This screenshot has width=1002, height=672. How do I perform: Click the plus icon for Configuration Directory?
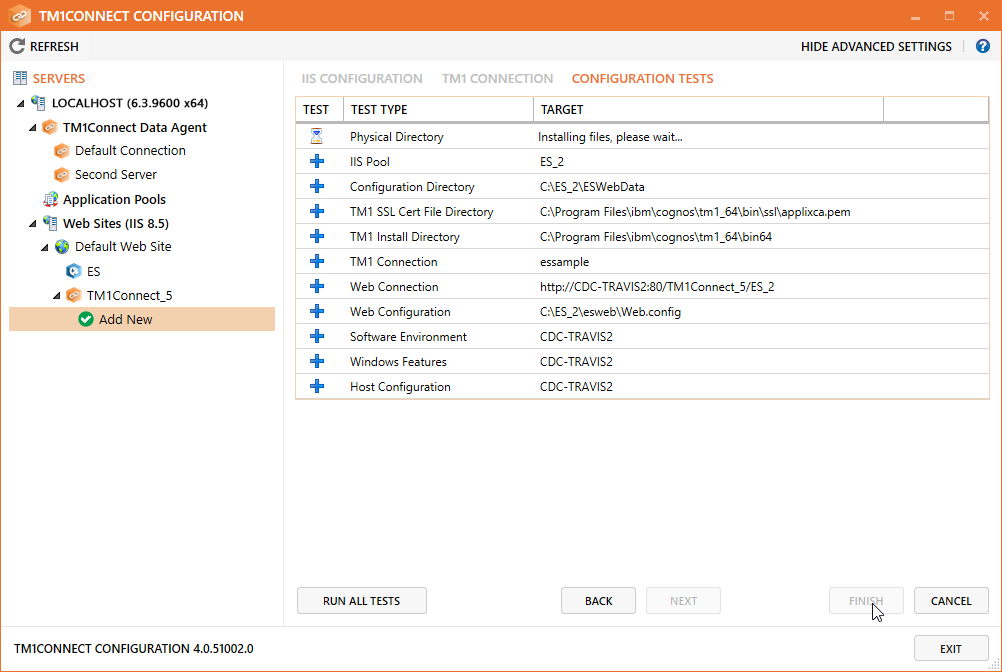[x=317, y=186]
